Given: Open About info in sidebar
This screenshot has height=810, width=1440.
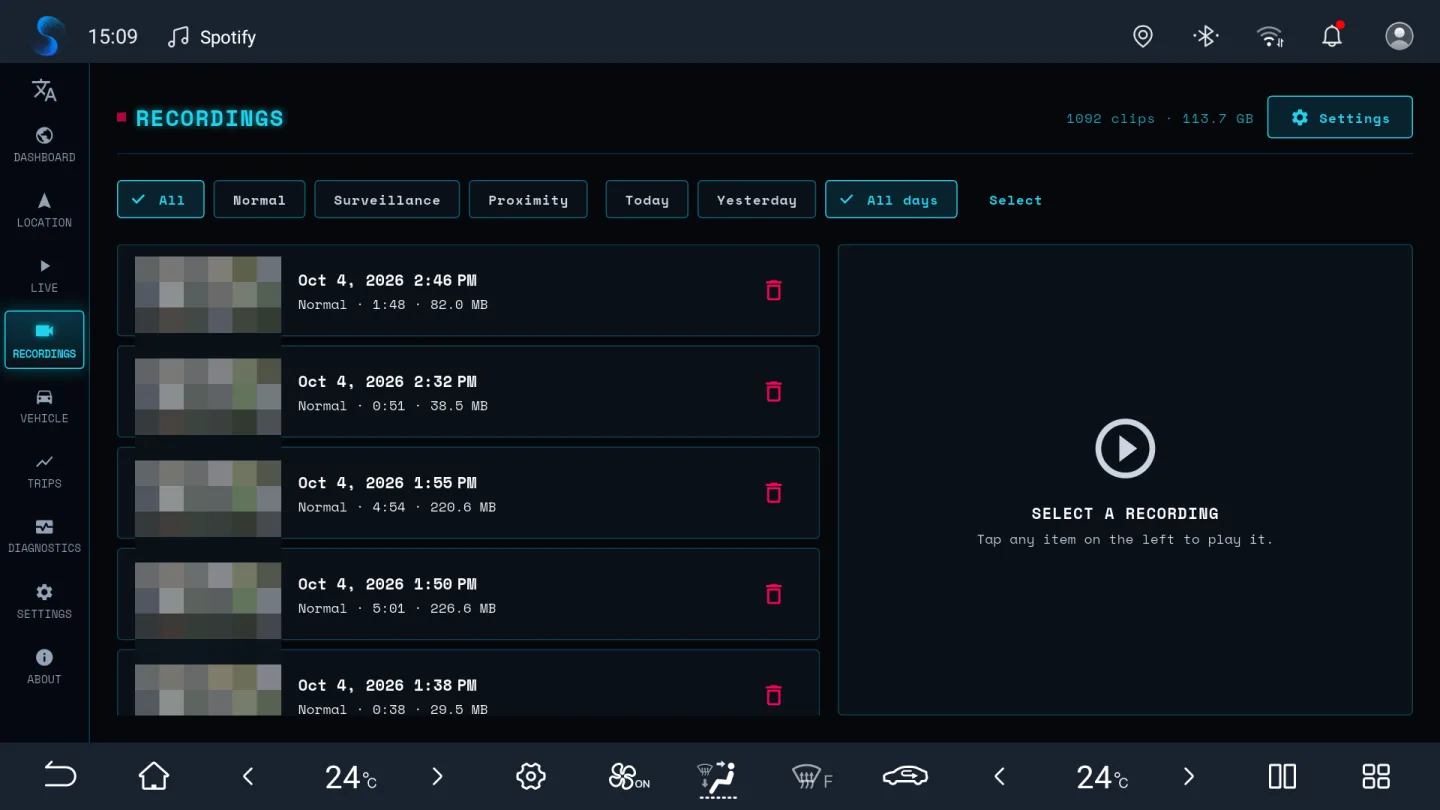Looking at the screenshot, I should coord(44,667).
